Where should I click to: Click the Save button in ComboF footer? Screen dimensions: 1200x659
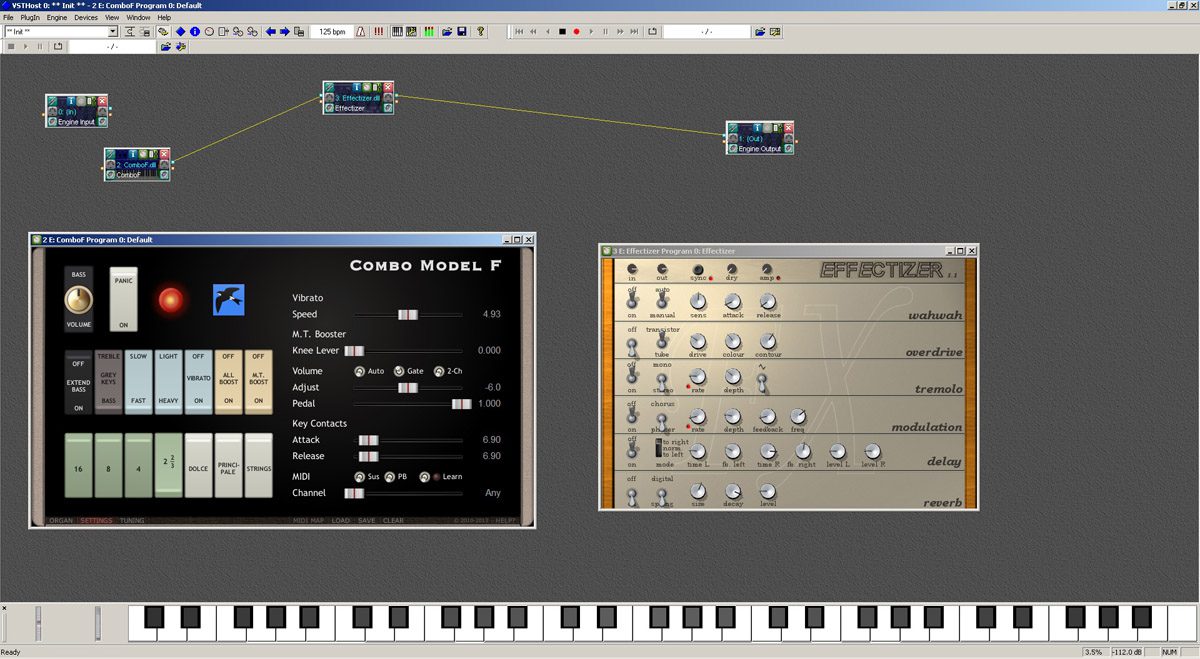pyautogui.click(x=366, y=520)
